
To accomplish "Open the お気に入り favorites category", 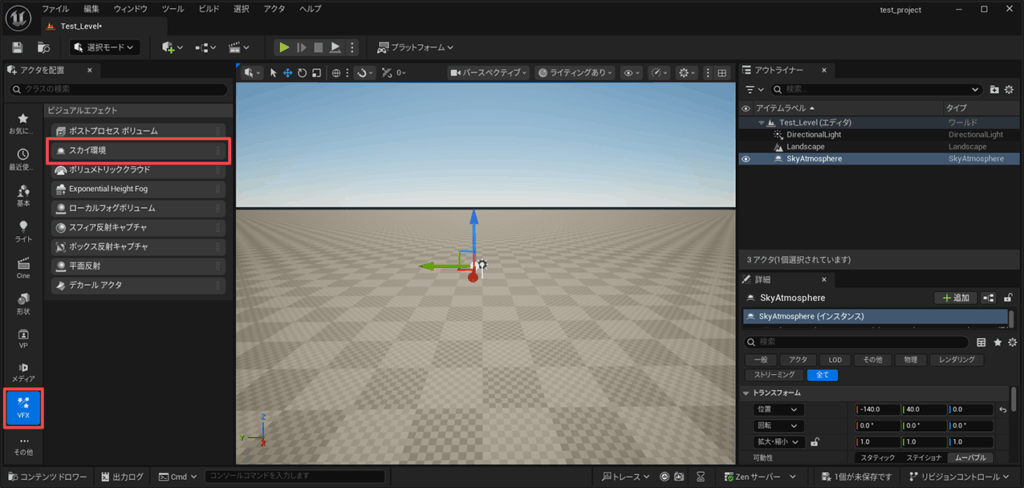I will [23, 123].
